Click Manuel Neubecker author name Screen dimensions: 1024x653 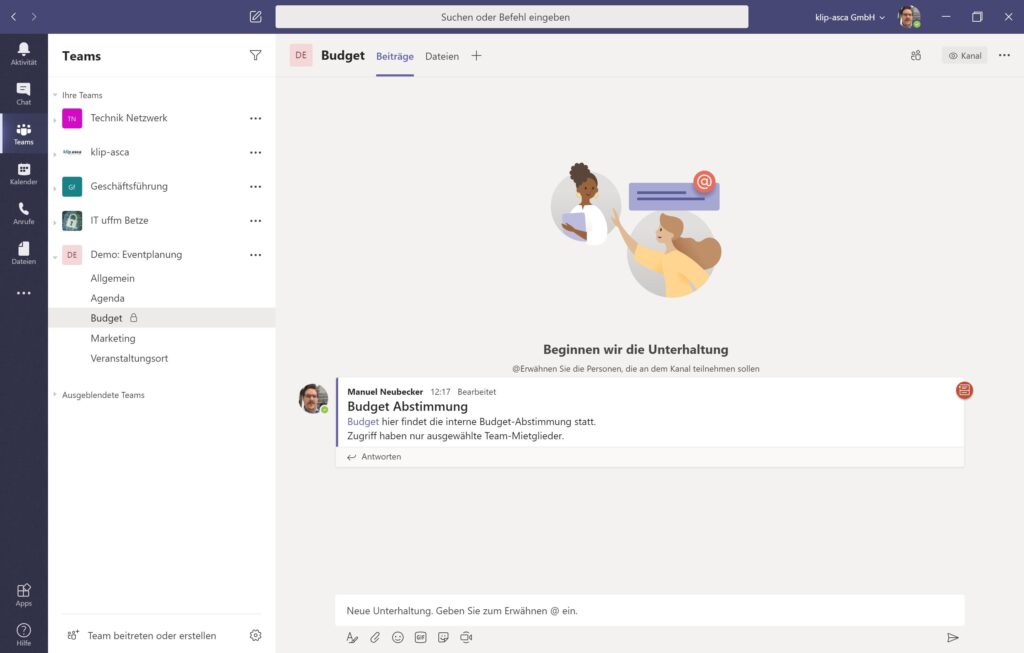click(385, 392)
